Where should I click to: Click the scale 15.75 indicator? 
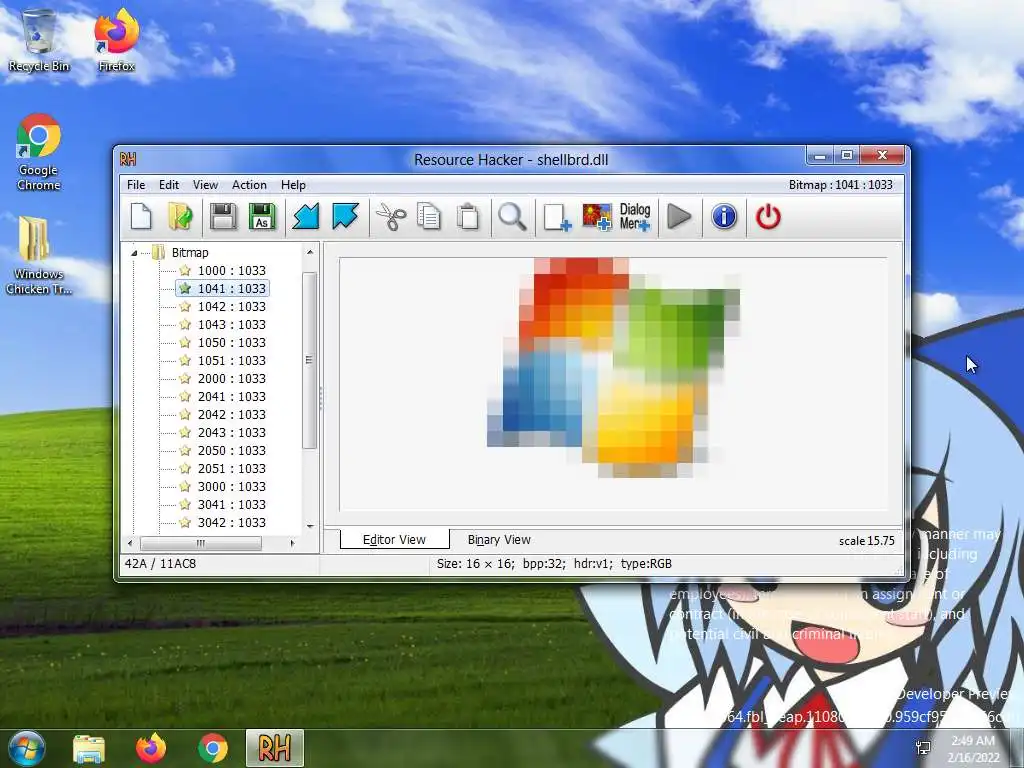[867, 541]
